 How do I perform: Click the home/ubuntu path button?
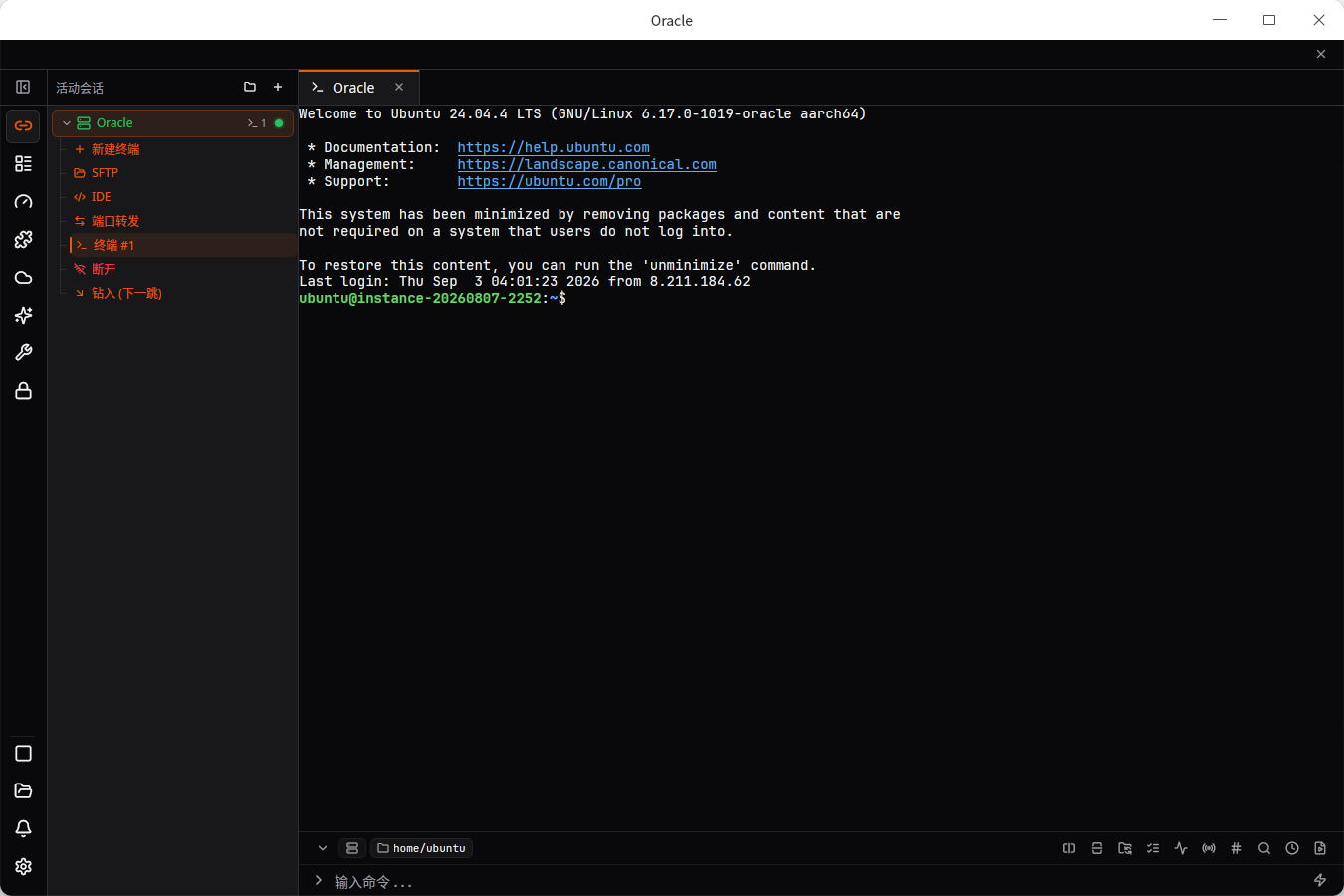[x=421, y=848]
